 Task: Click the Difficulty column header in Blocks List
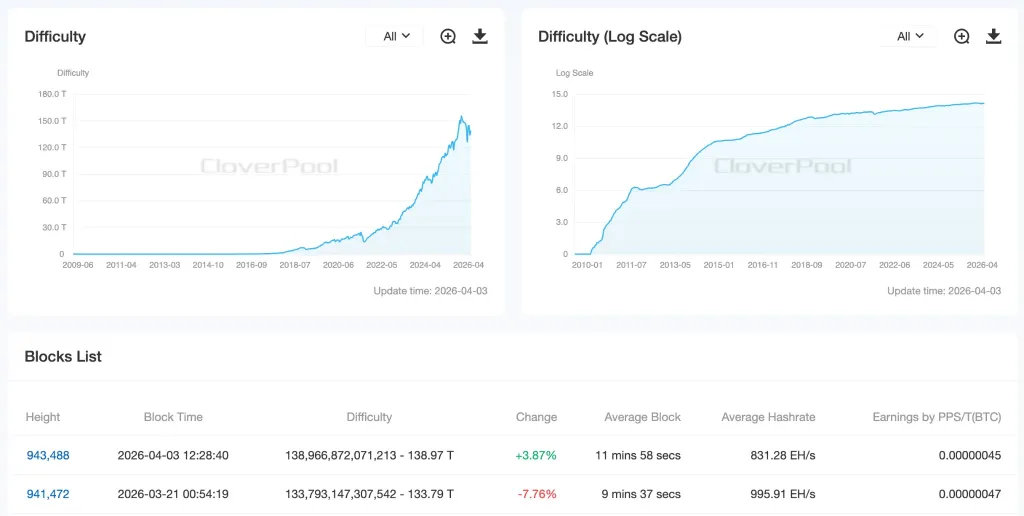369,417
